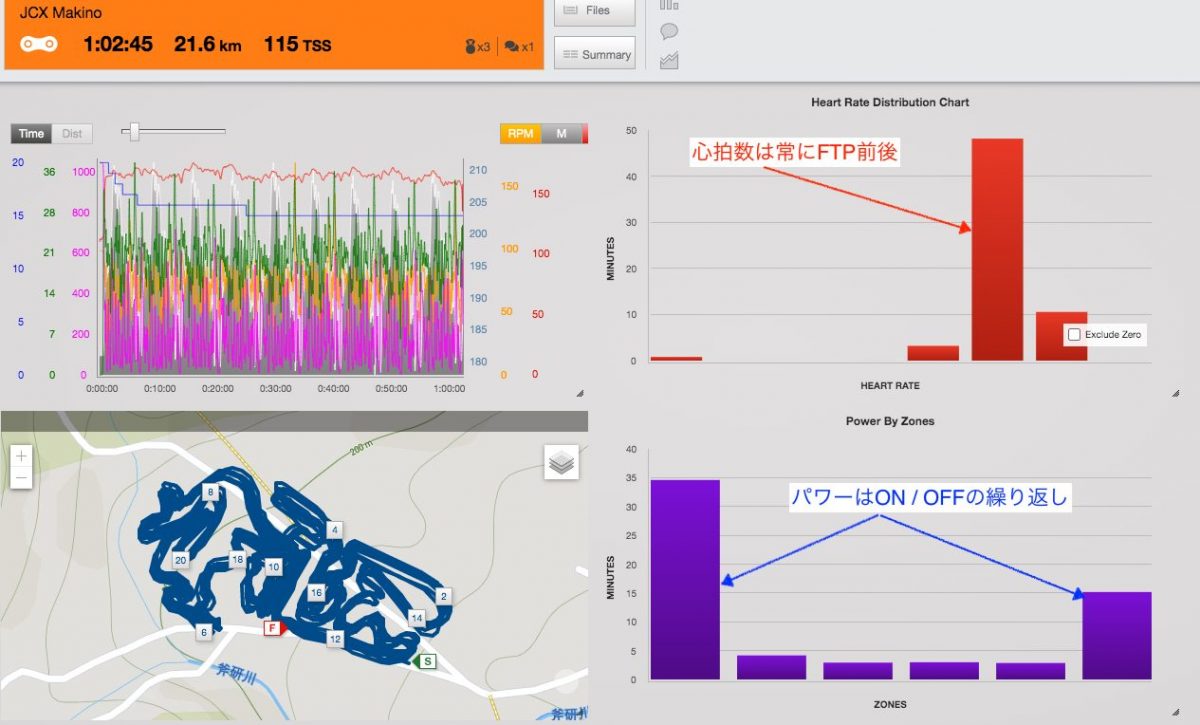Toggle the RPM data series
This screenshot has height=725, width=1200.
tap(520, 134)
